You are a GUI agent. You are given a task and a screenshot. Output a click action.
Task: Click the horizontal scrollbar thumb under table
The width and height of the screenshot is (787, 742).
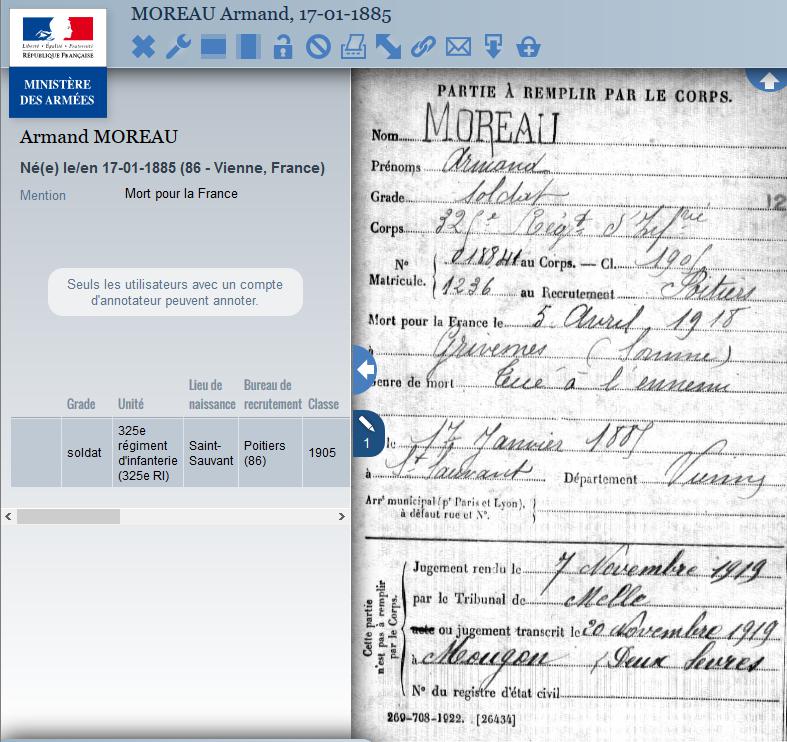pyautogui.click(x=68, y=516)
